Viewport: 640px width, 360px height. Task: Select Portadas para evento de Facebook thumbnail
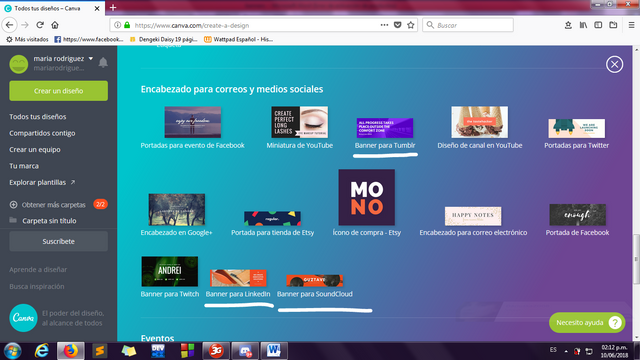(193, 122)
